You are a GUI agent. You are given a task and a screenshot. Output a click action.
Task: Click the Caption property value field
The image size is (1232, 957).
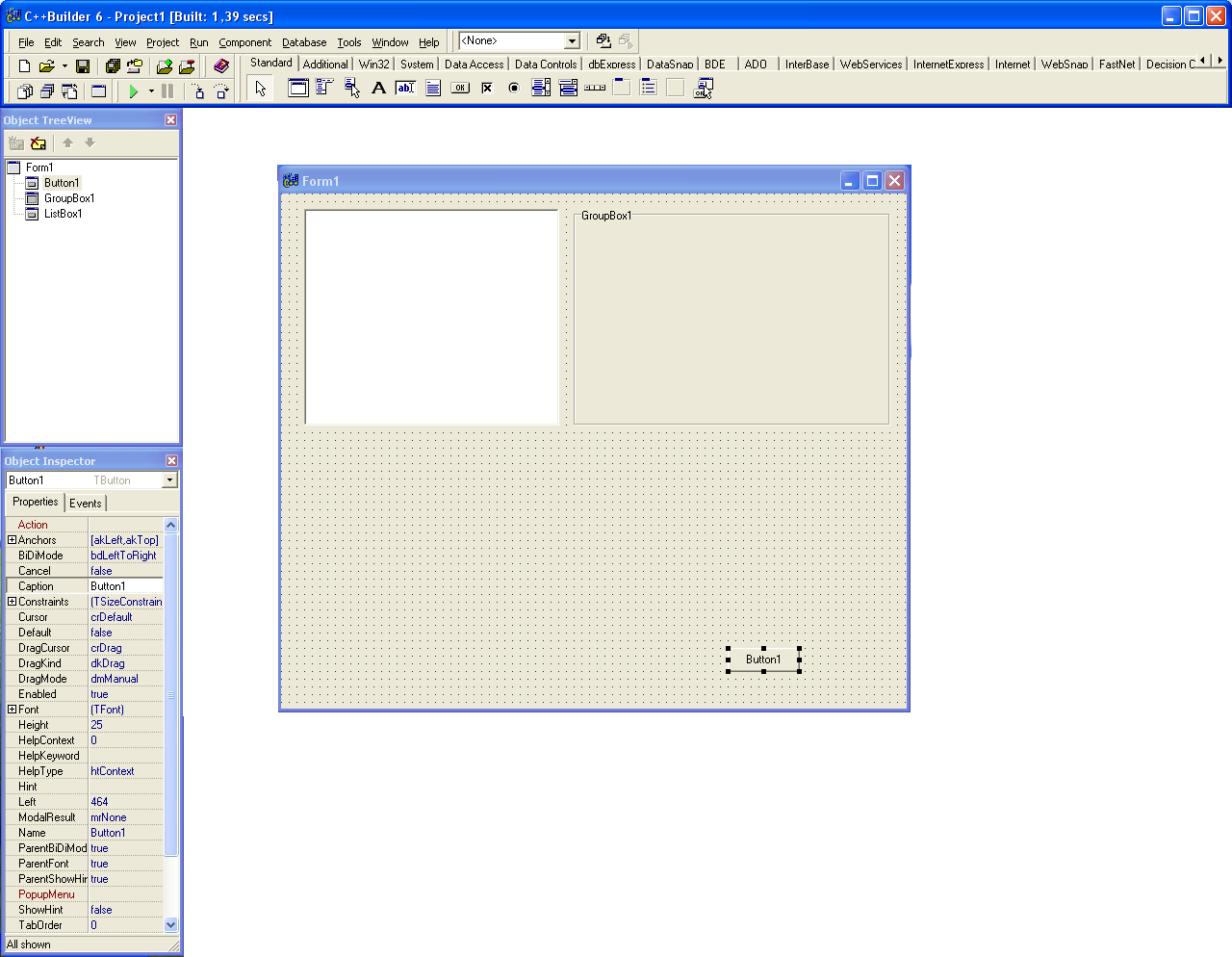tap(126, 586)
